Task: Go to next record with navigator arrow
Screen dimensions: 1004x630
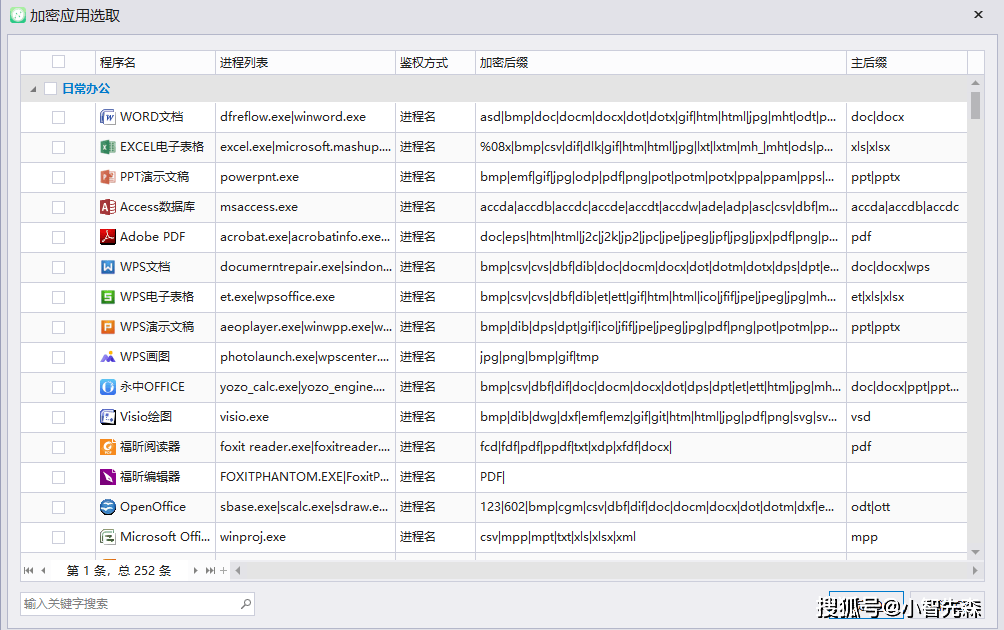Action: pyautogui.click(x=195, y=571)
